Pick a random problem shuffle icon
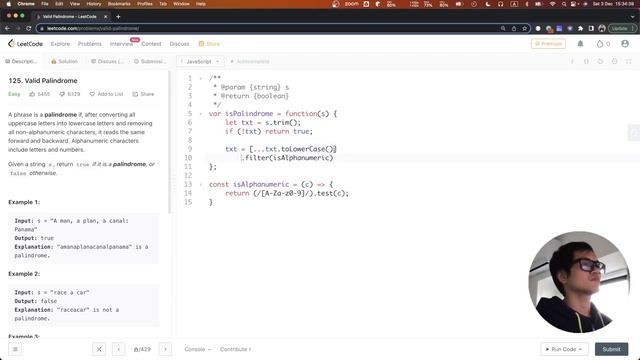 (x=99, y=349)
